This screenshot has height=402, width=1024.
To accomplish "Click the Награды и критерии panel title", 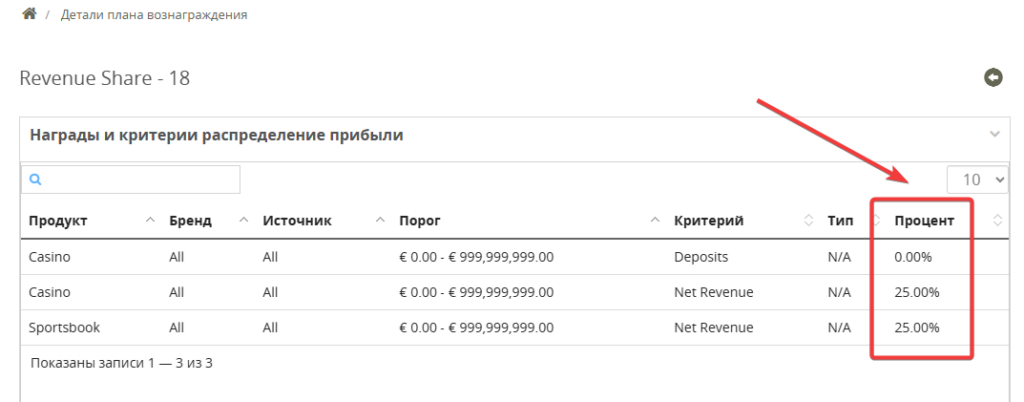I will tap(217, 135).
